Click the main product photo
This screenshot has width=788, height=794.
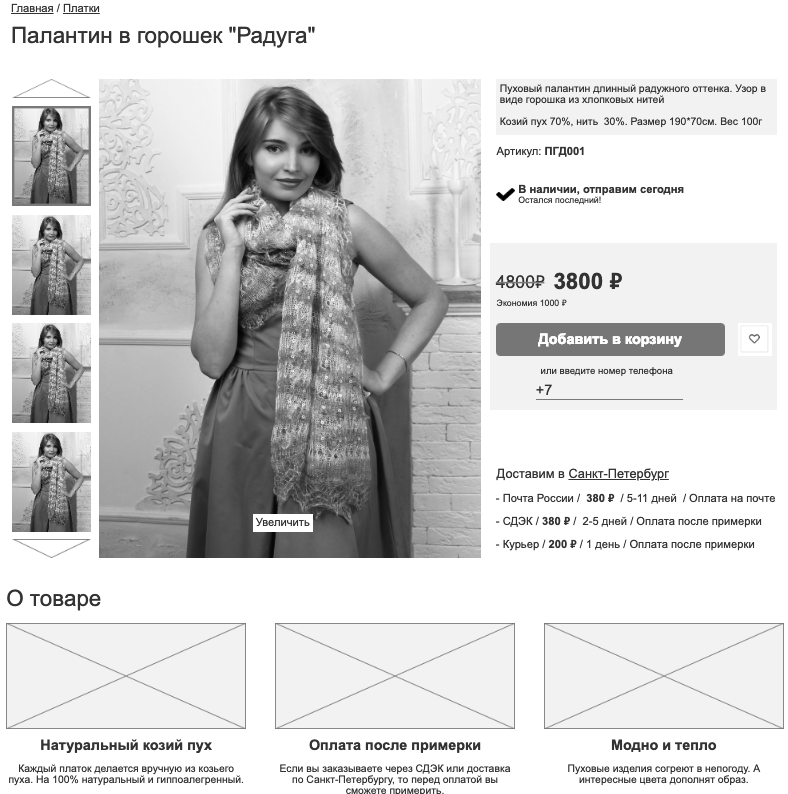pos(290,318)
